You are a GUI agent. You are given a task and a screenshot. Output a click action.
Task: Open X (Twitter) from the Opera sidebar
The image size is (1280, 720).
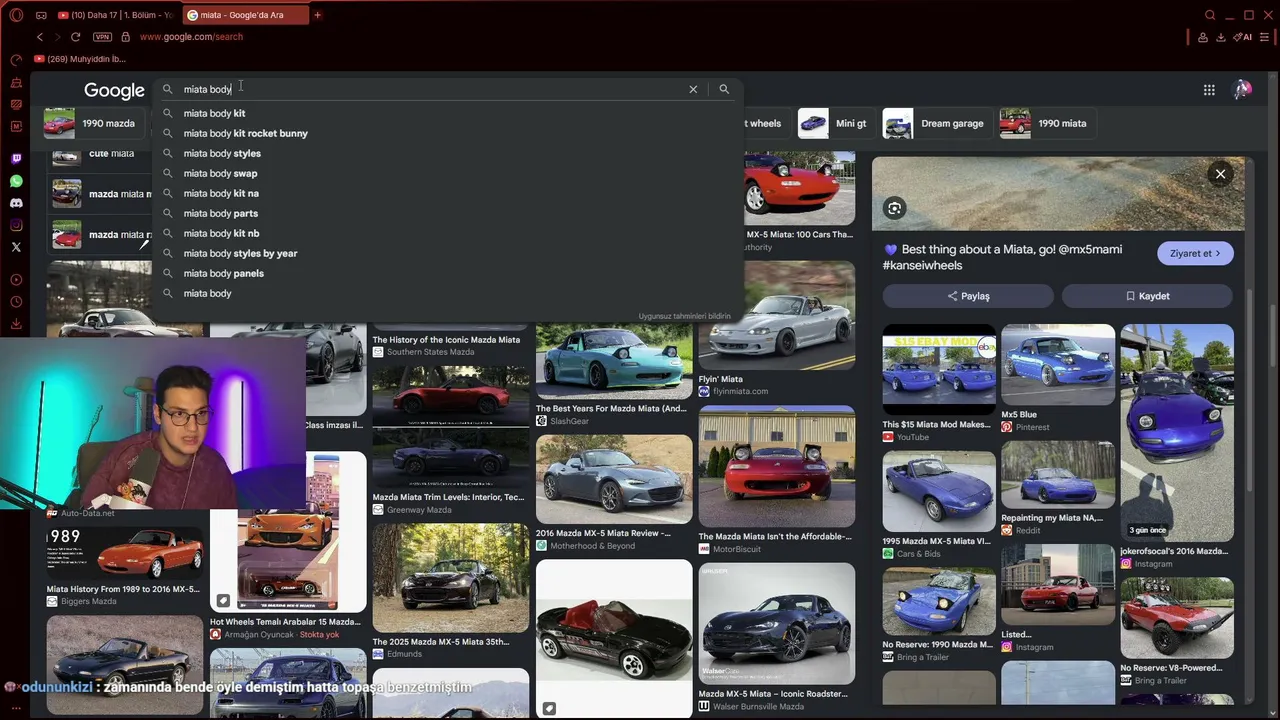coord(16,247)
